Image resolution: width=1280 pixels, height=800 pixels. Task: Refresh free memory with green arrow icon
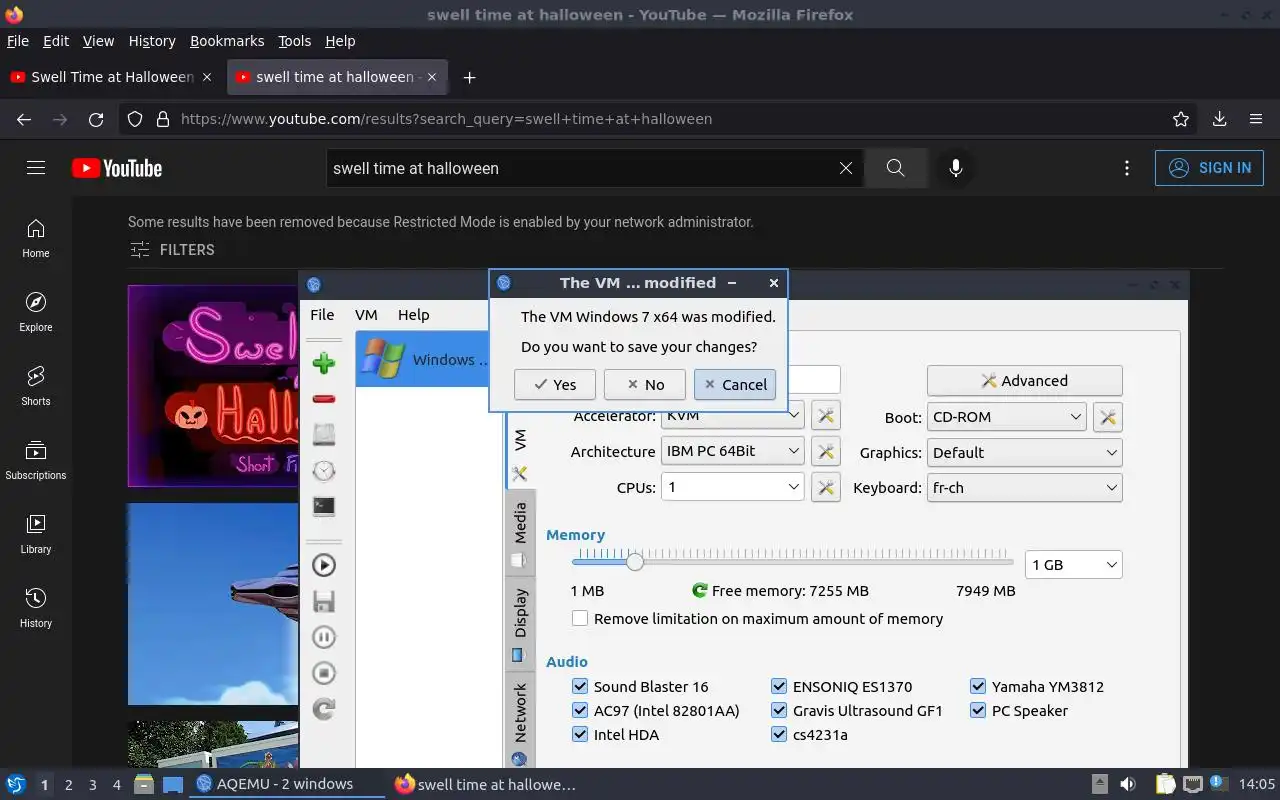pyautogui.click(x=700, y=591)
